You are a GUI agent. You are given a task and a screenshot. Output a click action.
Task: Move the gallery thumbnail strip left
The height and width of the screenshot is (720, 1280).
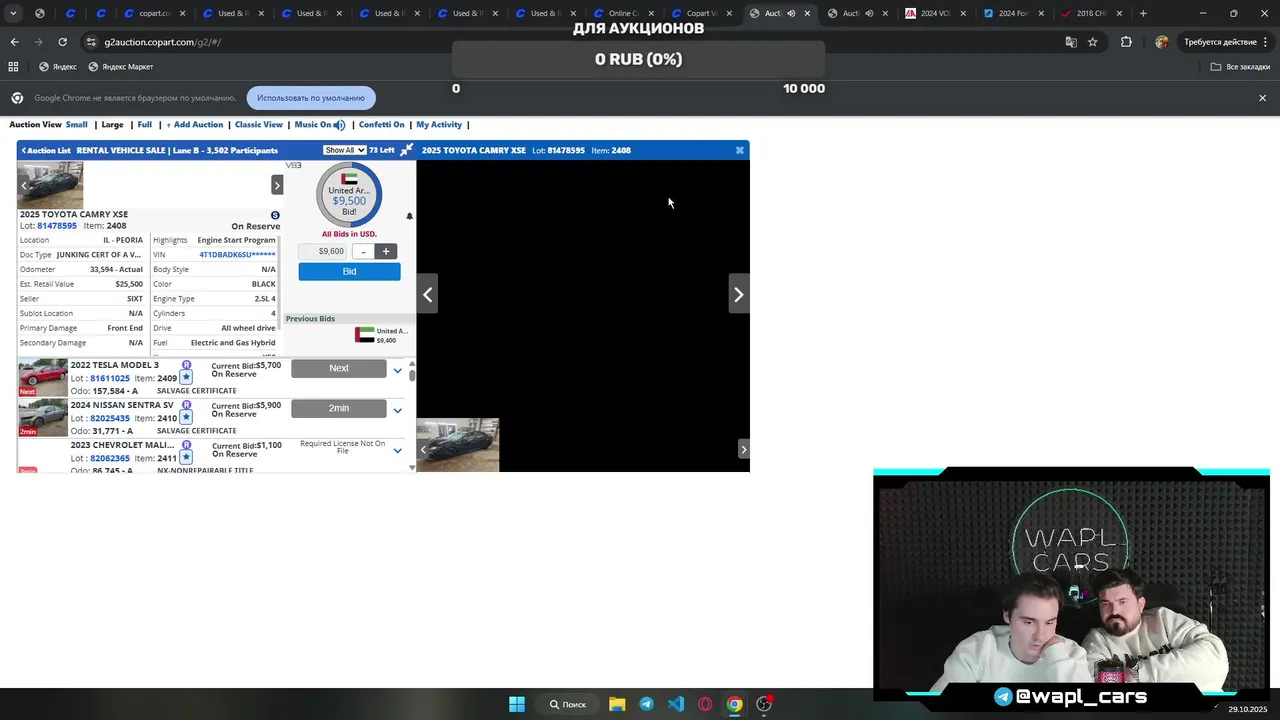tap(423, 449)
